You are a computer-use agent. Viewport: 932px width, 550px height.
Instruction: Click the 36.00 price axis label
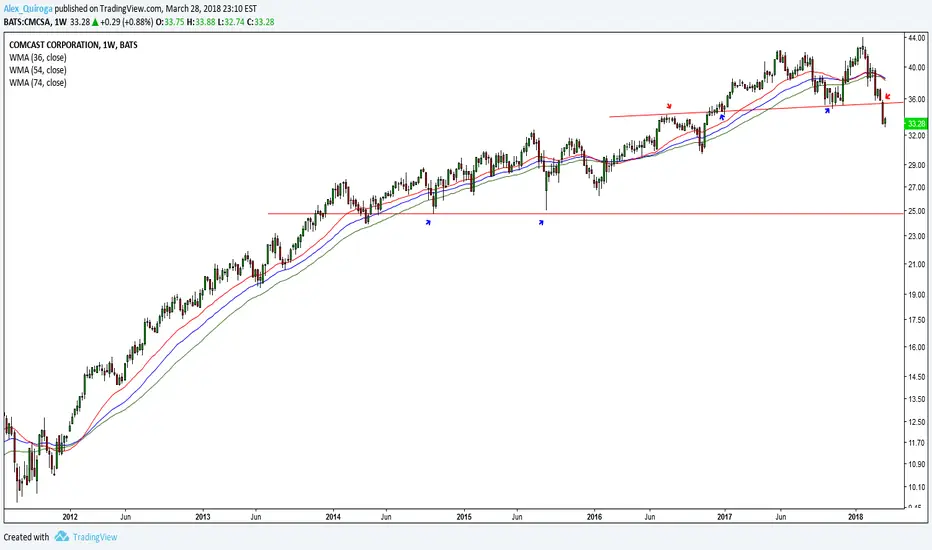(916, 99)
